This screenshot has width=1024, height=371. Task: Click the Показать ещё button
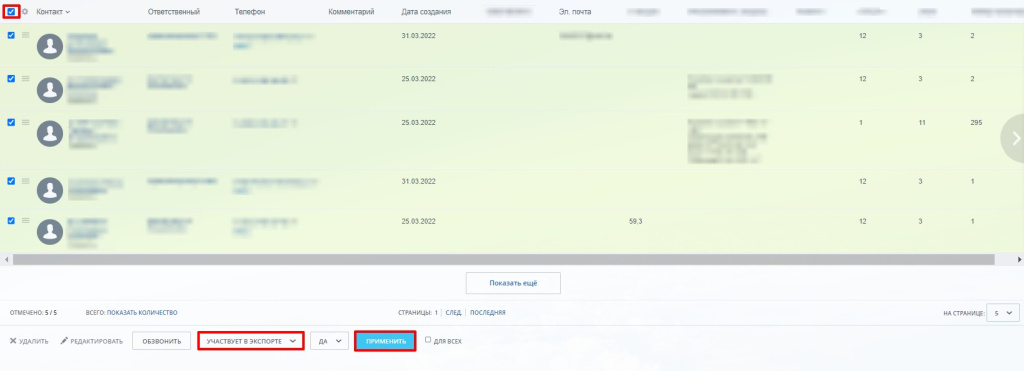point(513,283)
